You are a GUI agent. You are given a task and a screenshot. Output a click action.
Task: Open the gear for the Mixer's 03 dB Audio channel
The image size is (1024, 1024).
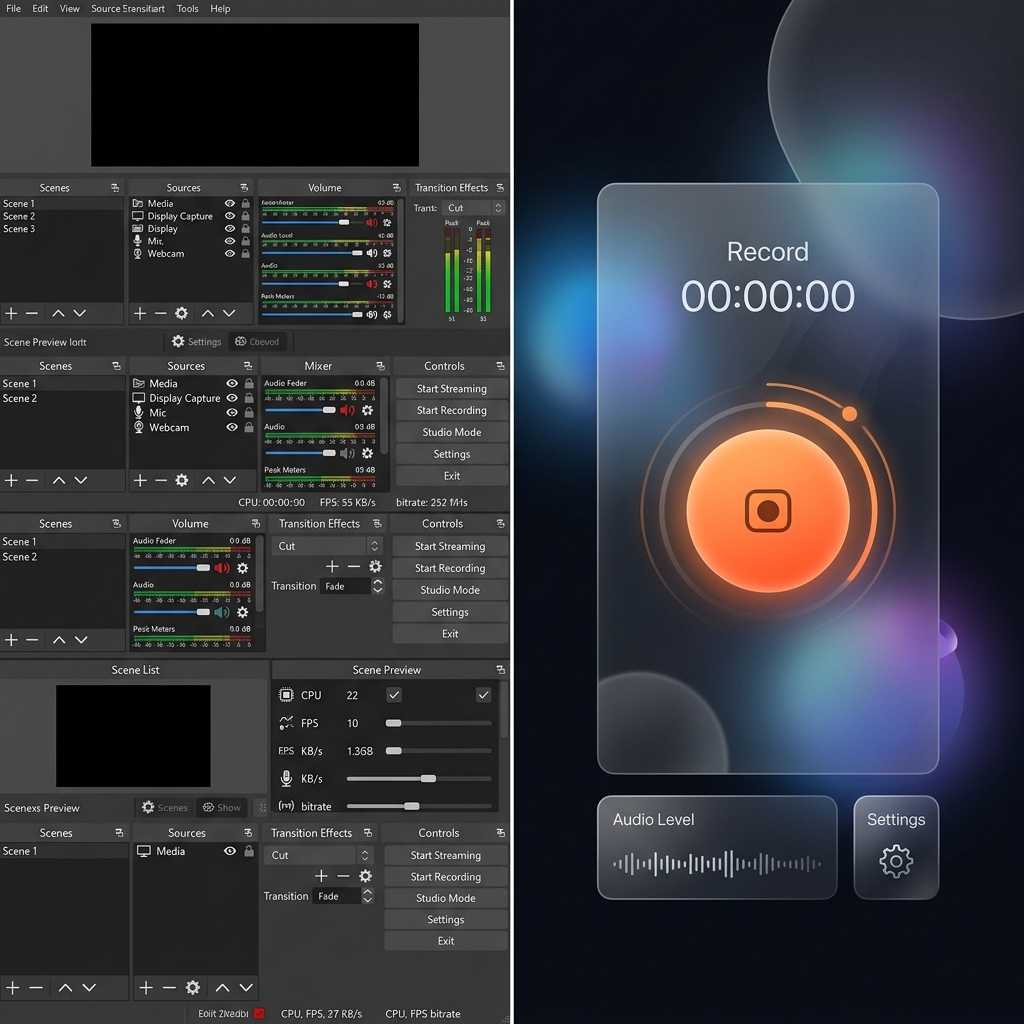tap(368, 453)
